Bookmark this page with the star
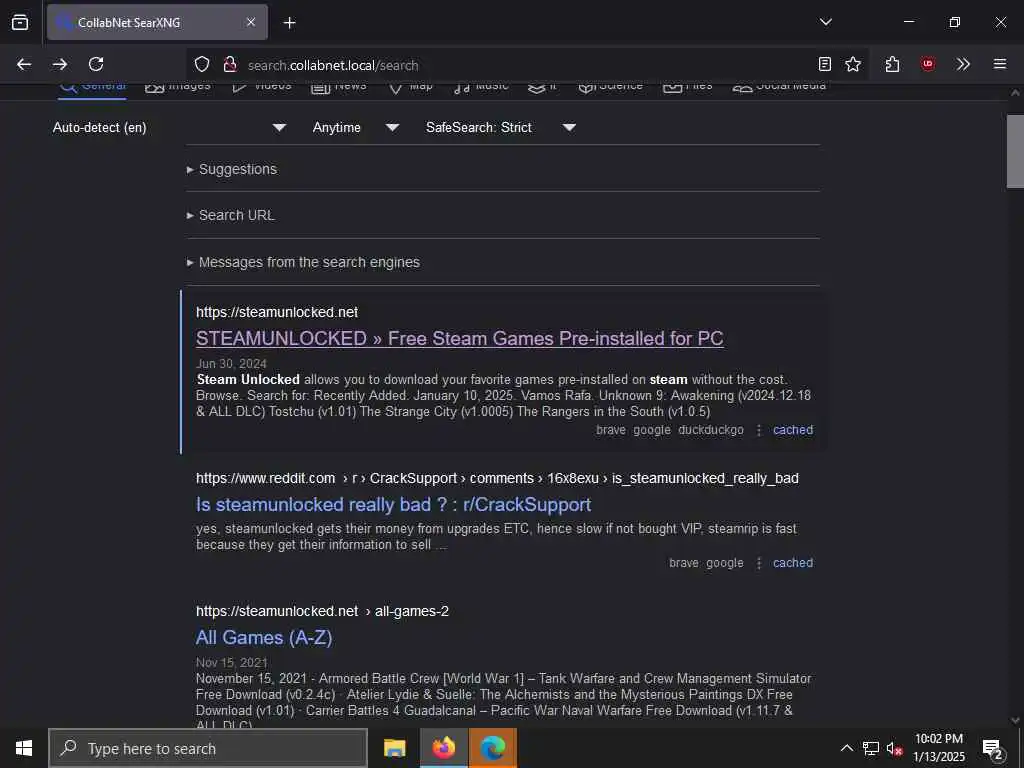The width and height of the screenshot is (1024, 768). (852, 64)
